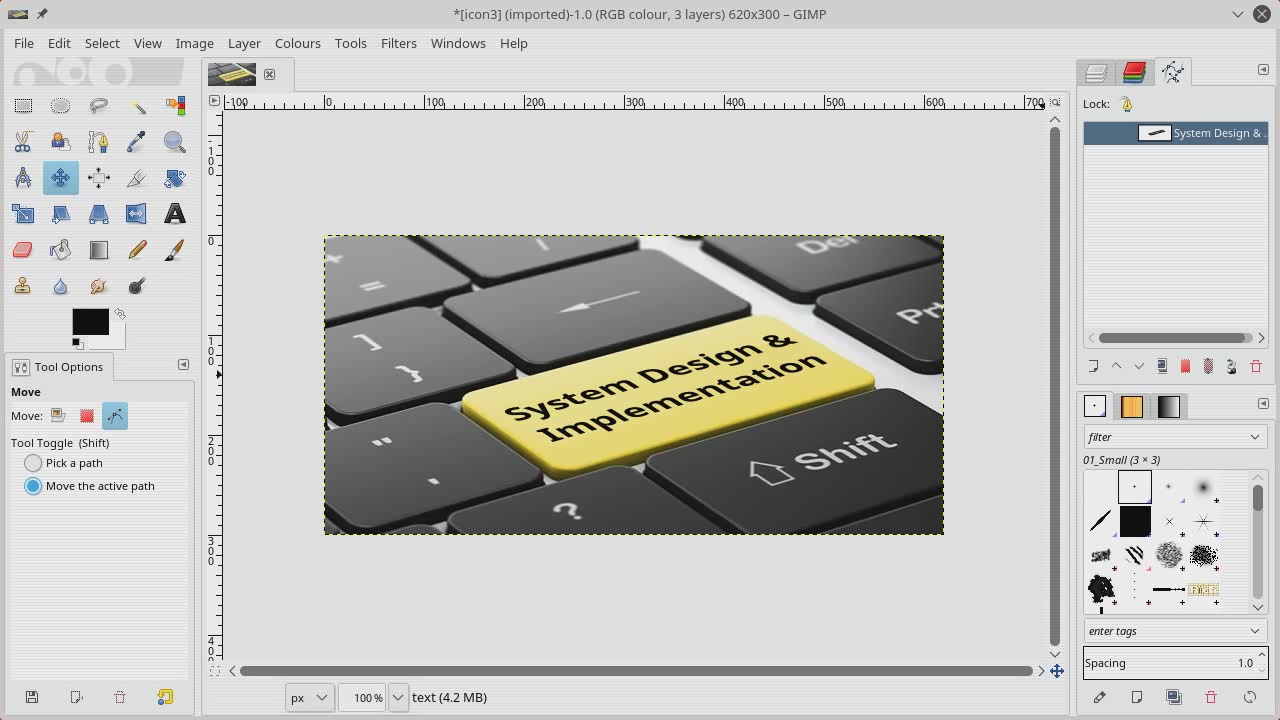The height and width of the screenshot is (720, 1280).
Task: Refresh the brushes list
Action: coord(1249,697)
